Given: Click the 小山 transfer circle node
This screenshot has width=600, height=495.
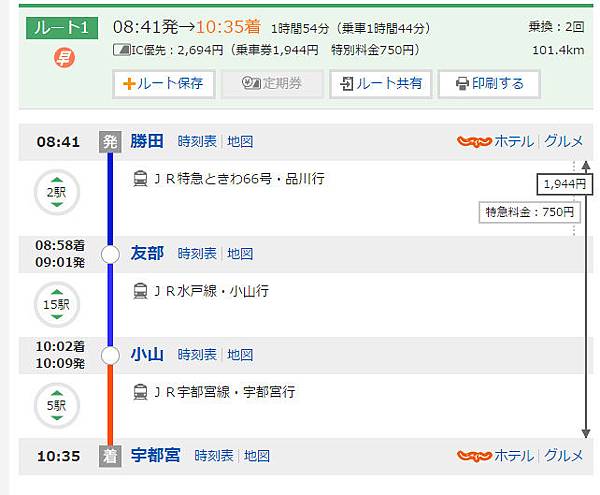Looking at the screenshot, I should tap(110, 355).
